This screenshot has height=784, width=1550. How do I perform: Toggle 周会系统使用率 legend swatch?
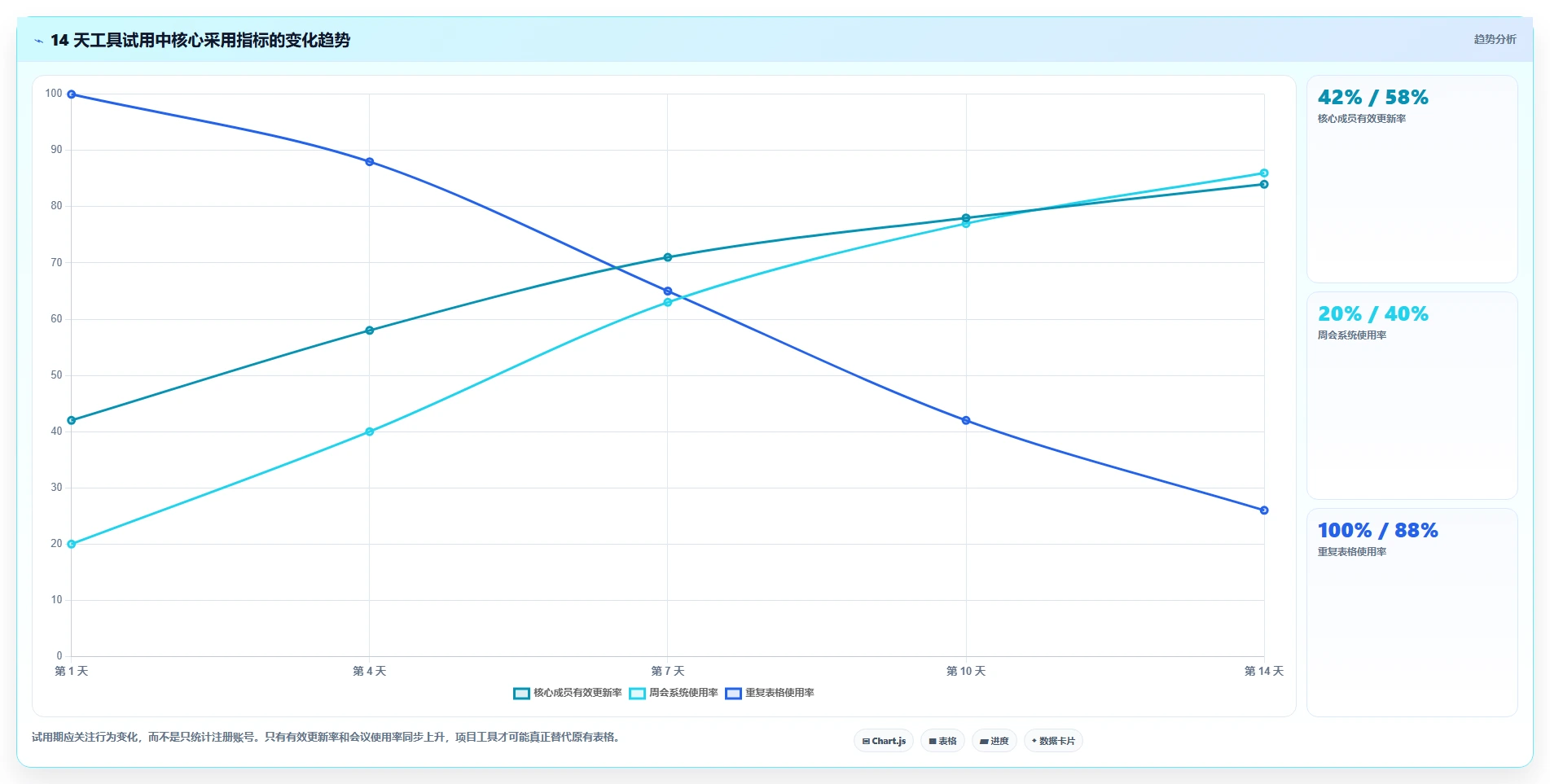(x=637, y=694)
